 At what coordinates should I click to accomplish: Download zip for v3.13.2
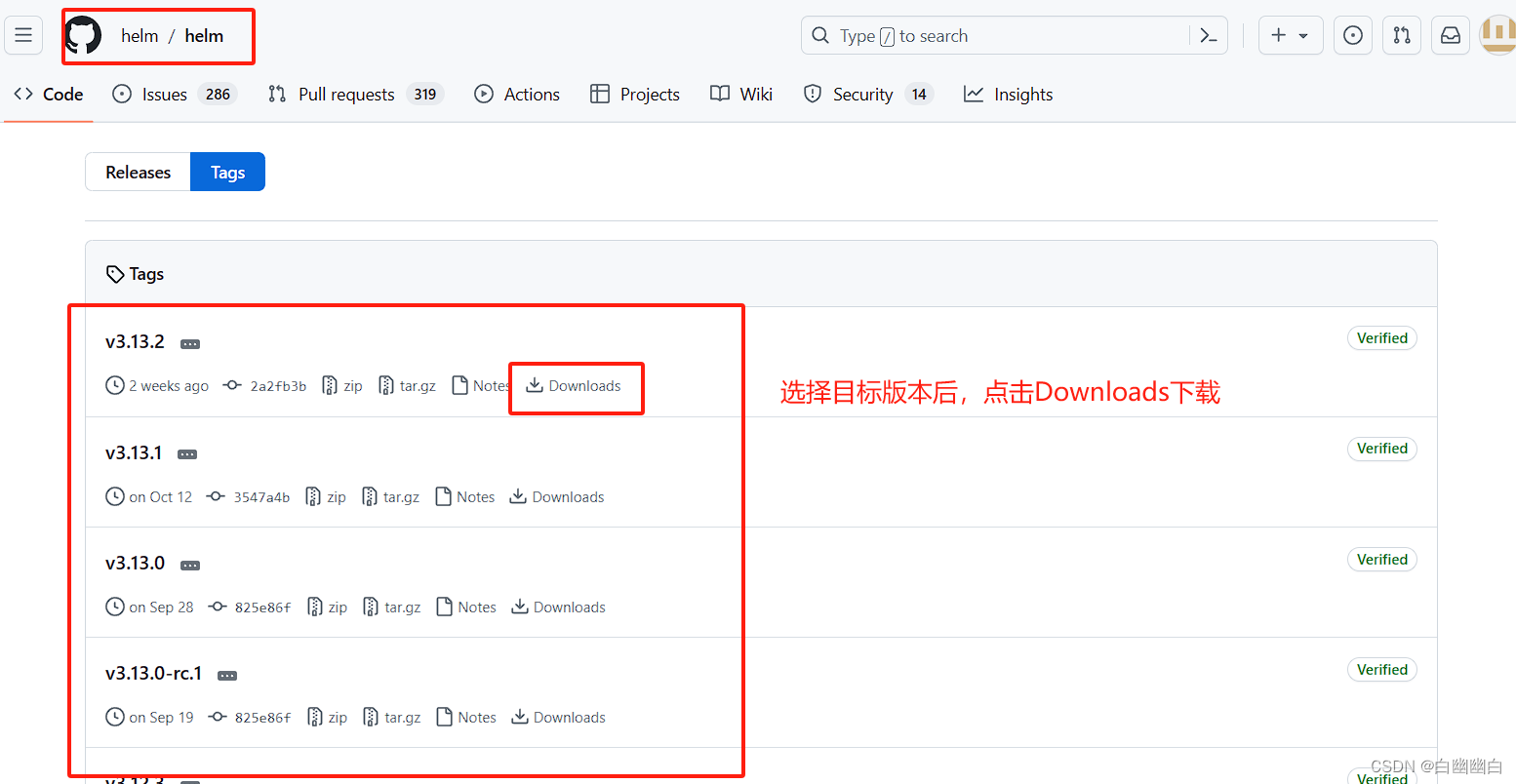(x=342, y=386)
